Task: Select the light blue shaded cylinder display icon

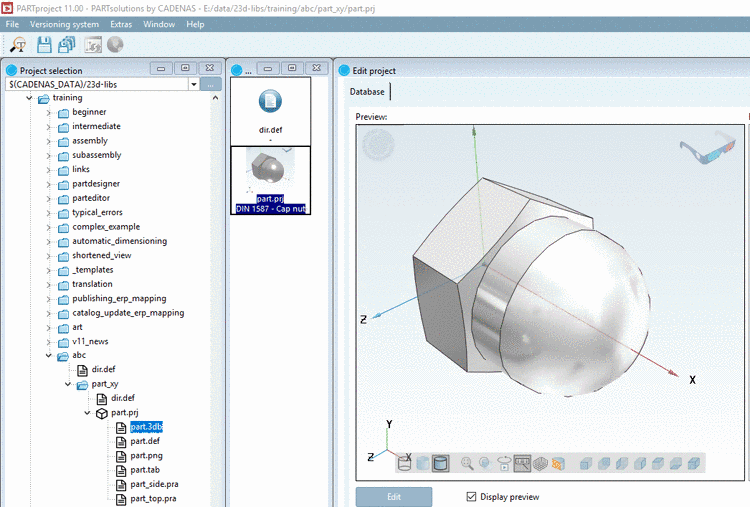Action: 422,463
